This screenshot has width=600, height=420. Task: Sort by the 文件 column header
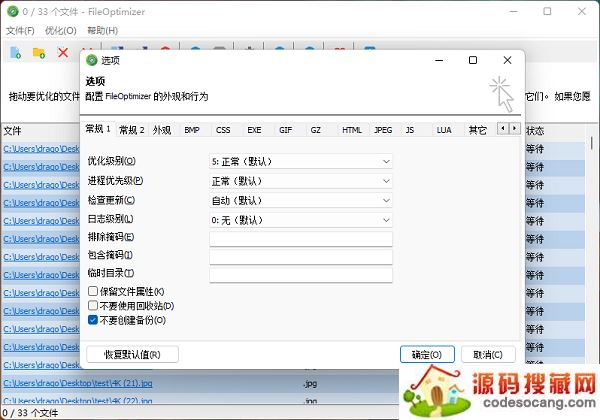pos(12,131)
